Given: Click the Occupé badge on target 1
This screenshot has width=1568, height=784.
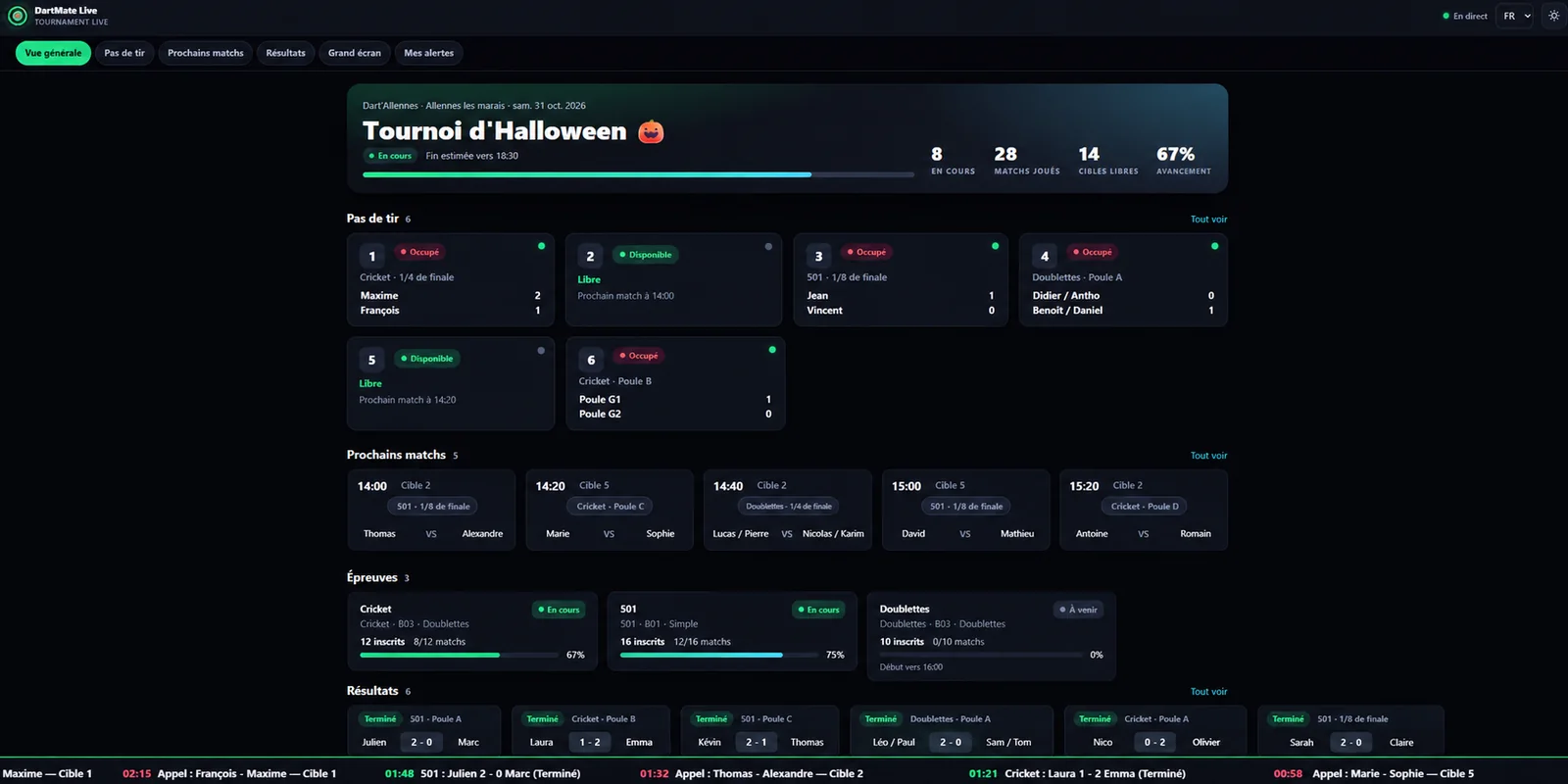Looking at the screenshot, I should [x=419, y=252].
